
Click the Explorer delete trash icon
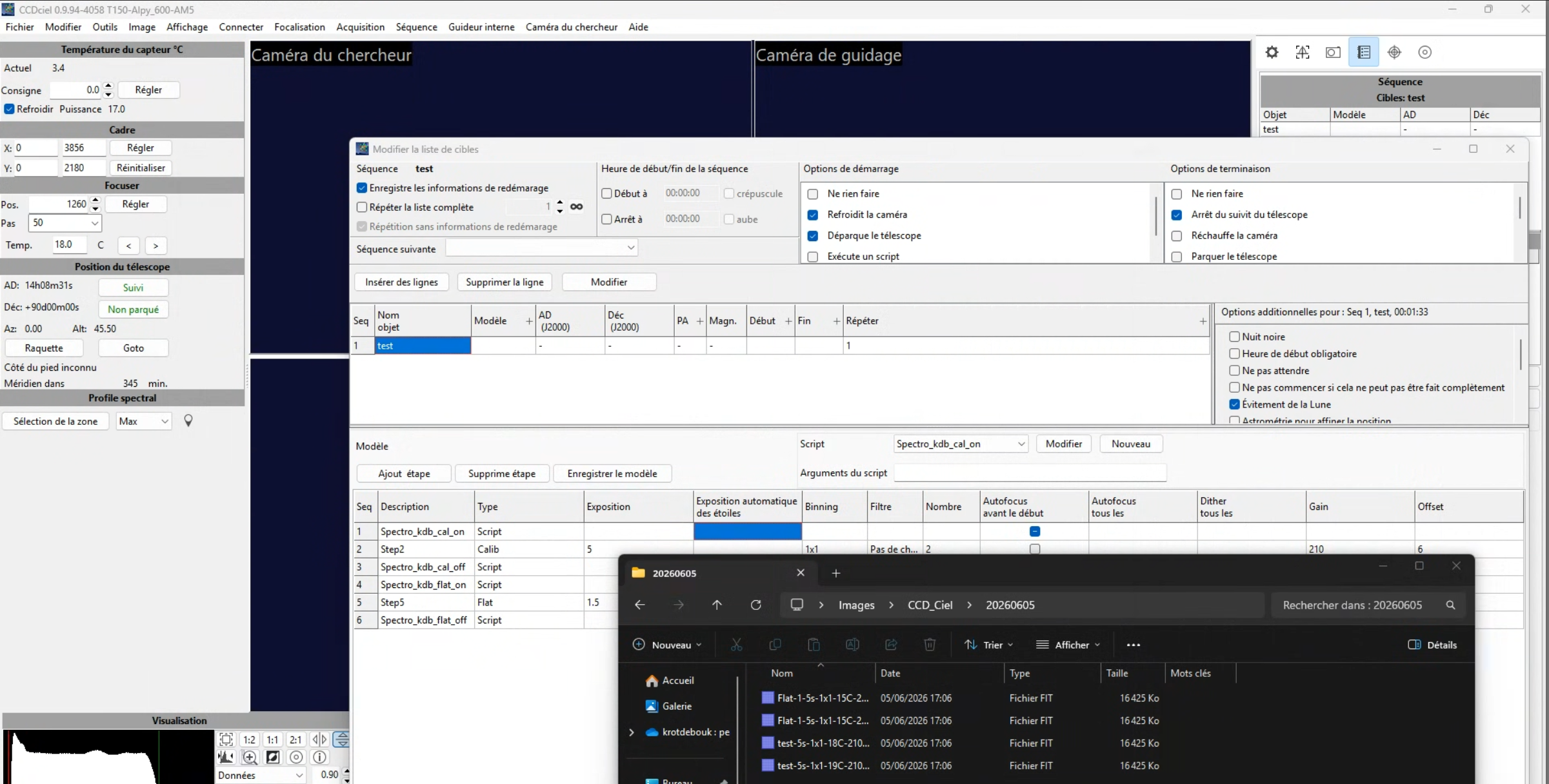point(930,645)
